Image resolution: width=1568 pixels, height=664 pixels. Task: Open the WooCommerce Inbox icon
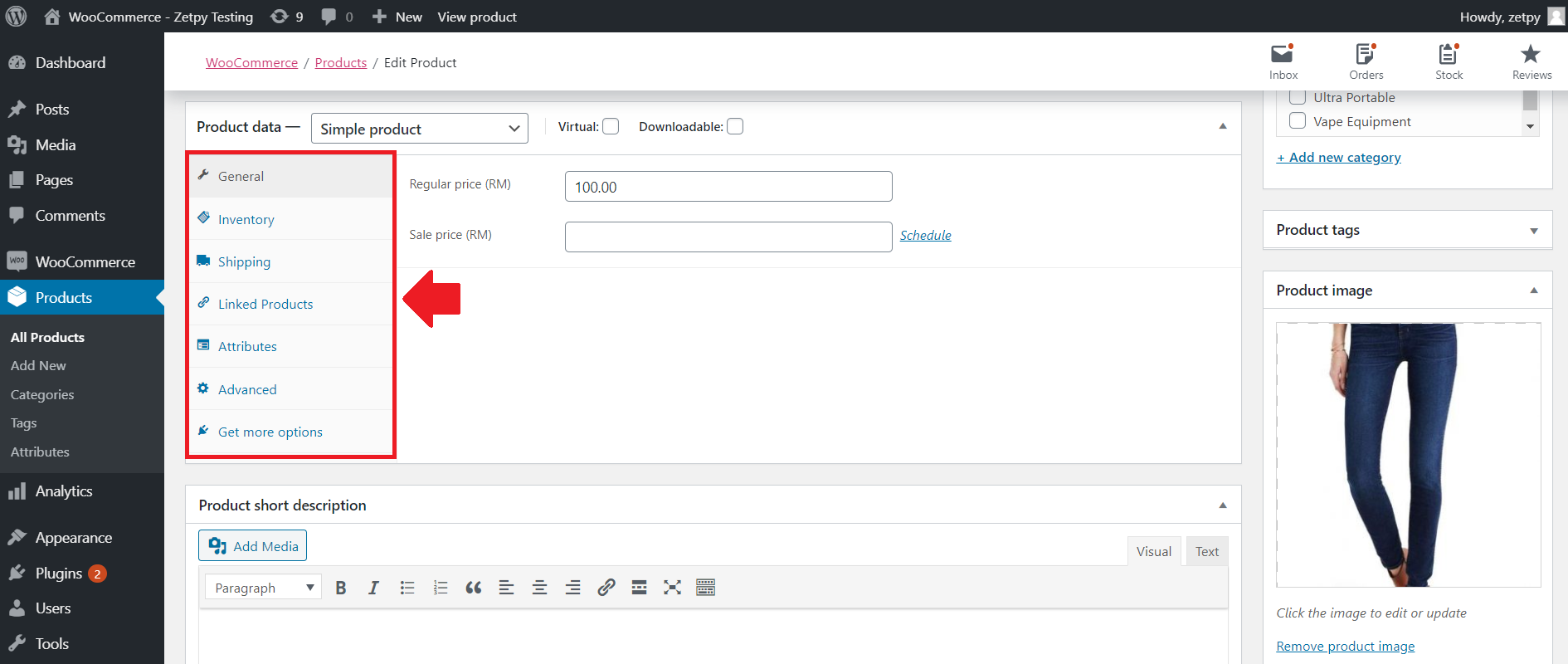(1283, 61)
